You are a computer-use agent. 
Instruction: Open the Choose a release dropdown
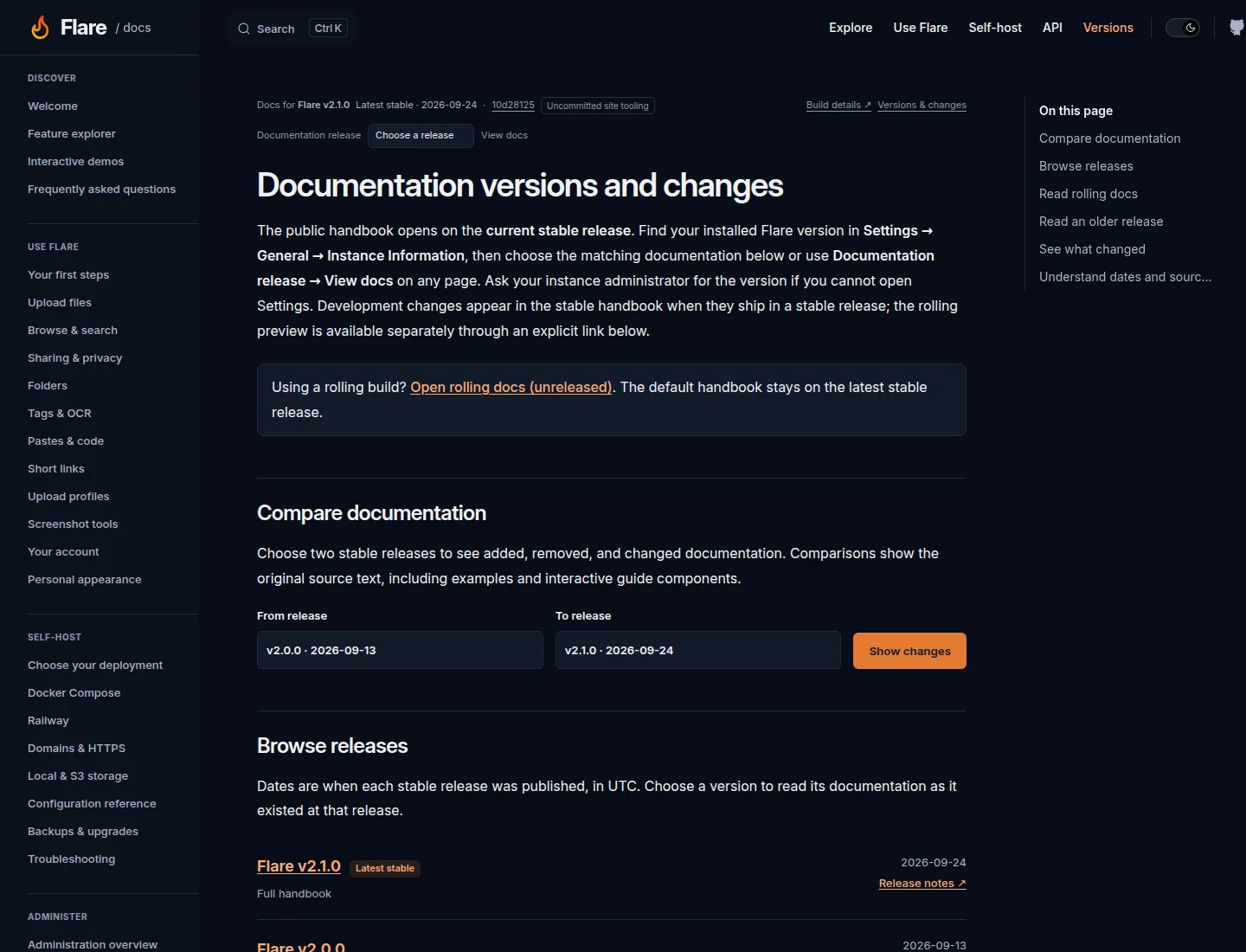(x=421, y=136)
